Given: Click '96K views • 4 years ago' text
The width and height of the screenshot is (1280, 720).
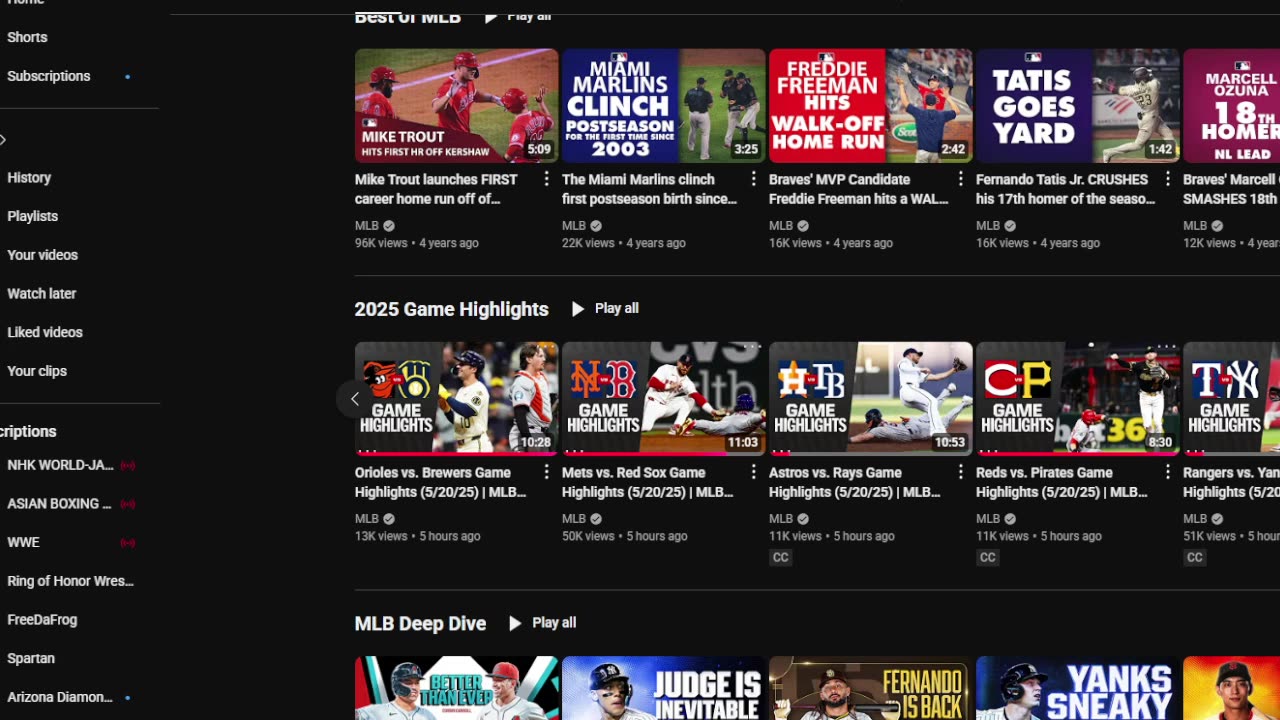Looking at the screenshot, I should 417,243.
